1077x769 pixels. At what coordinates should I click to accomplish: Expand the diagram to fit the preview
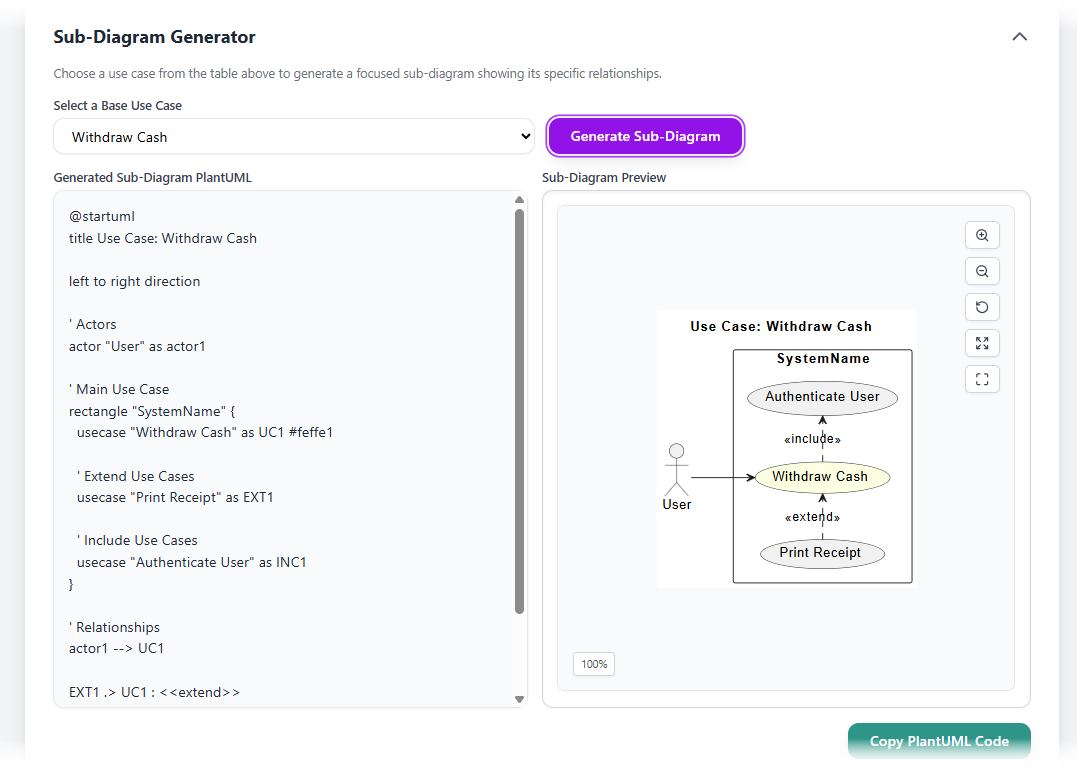pyautogui.click(x=982, y=343)
